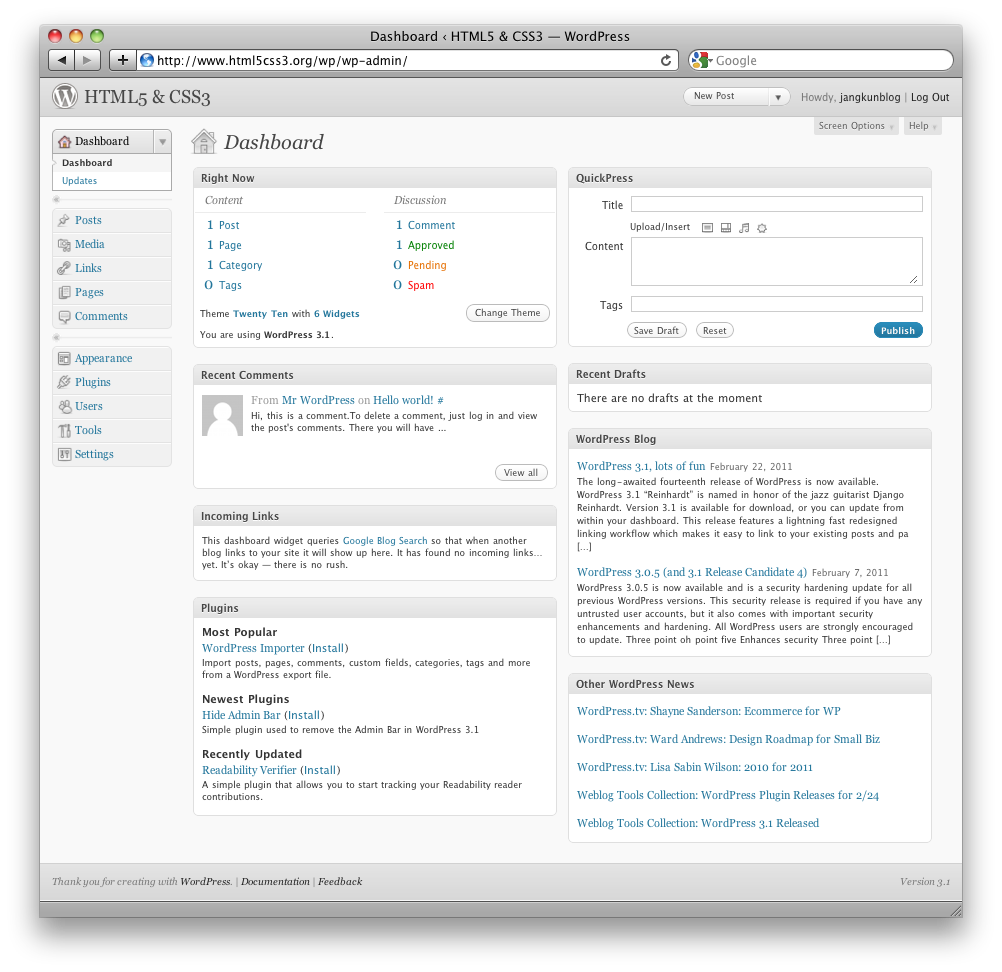Click the Add Audio music-note icon
Viewport: 1002px width, 972px height.
click(x=744, y=227)
